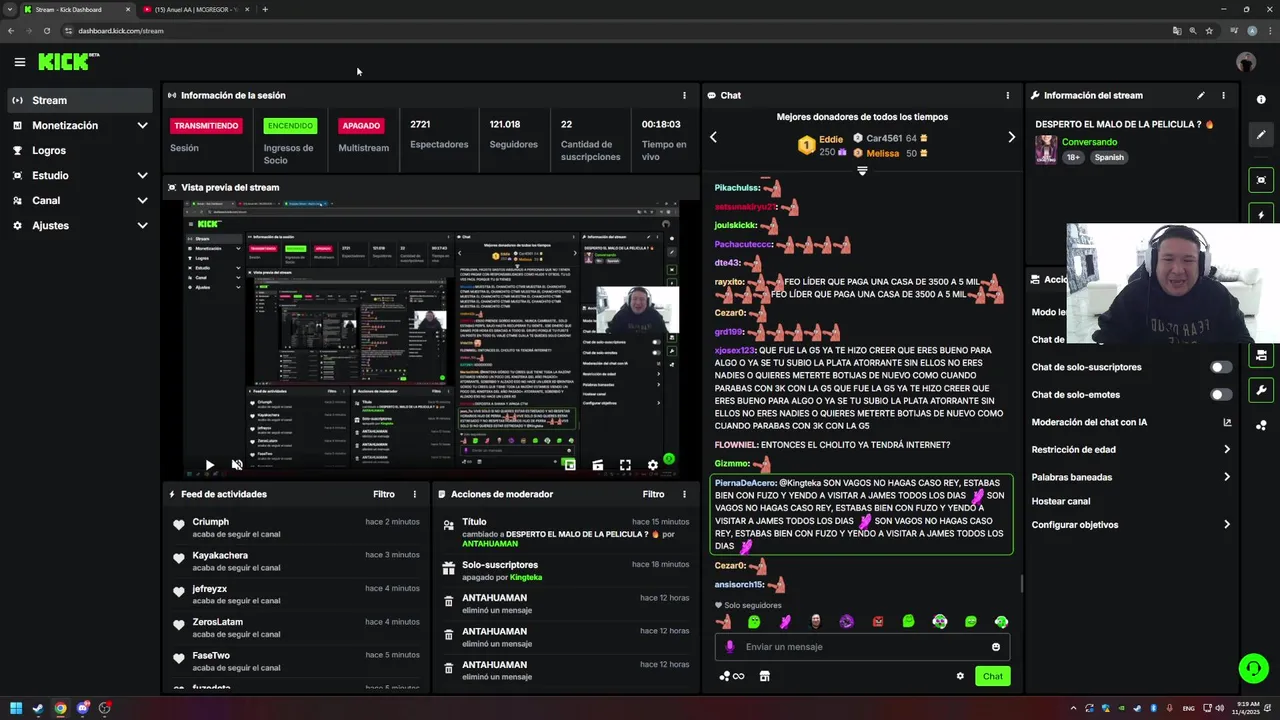Open the user avatar menu
Viewport: 1280px width, 720px height.
tap(1245, 62)
